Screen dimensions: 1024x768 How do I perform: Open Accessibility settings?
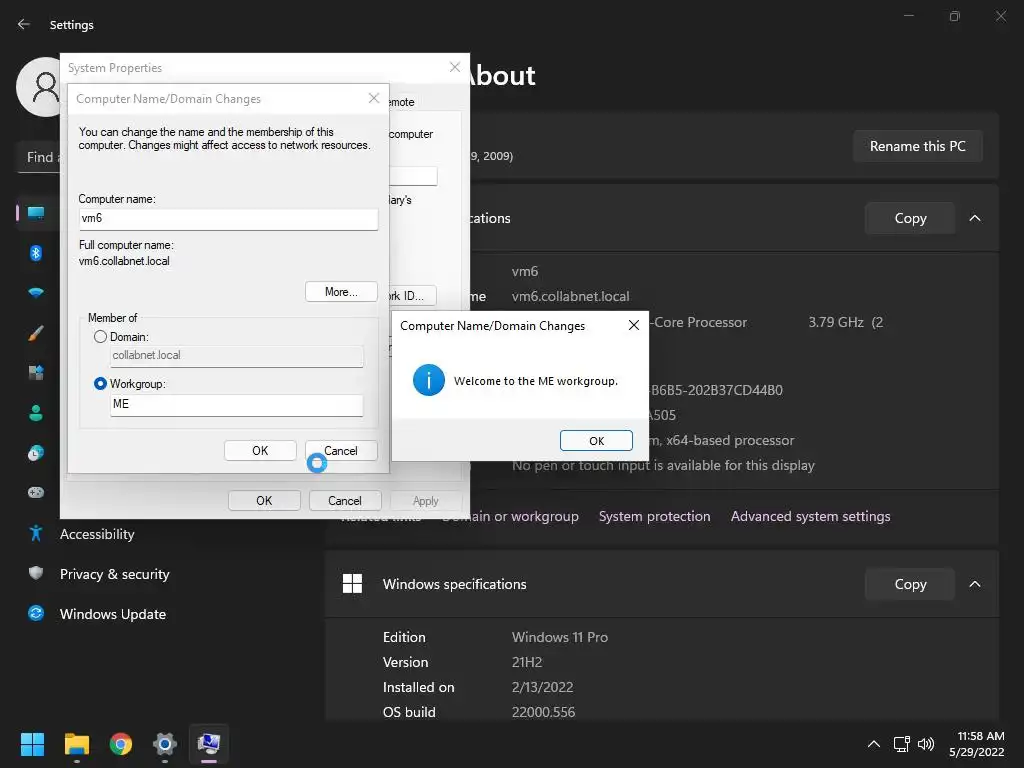[x=97, y=534]
